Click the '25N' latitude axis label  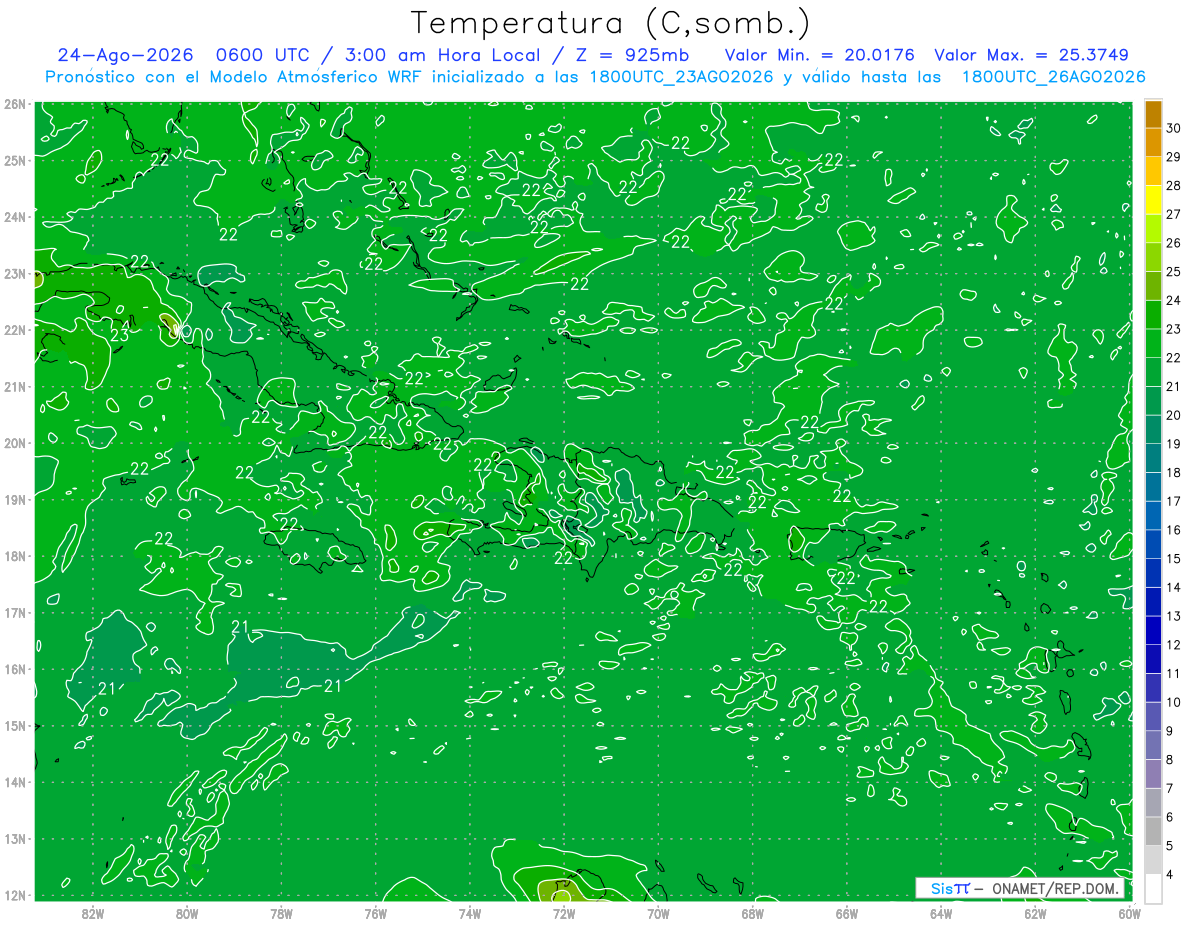[x=15, y=160]
